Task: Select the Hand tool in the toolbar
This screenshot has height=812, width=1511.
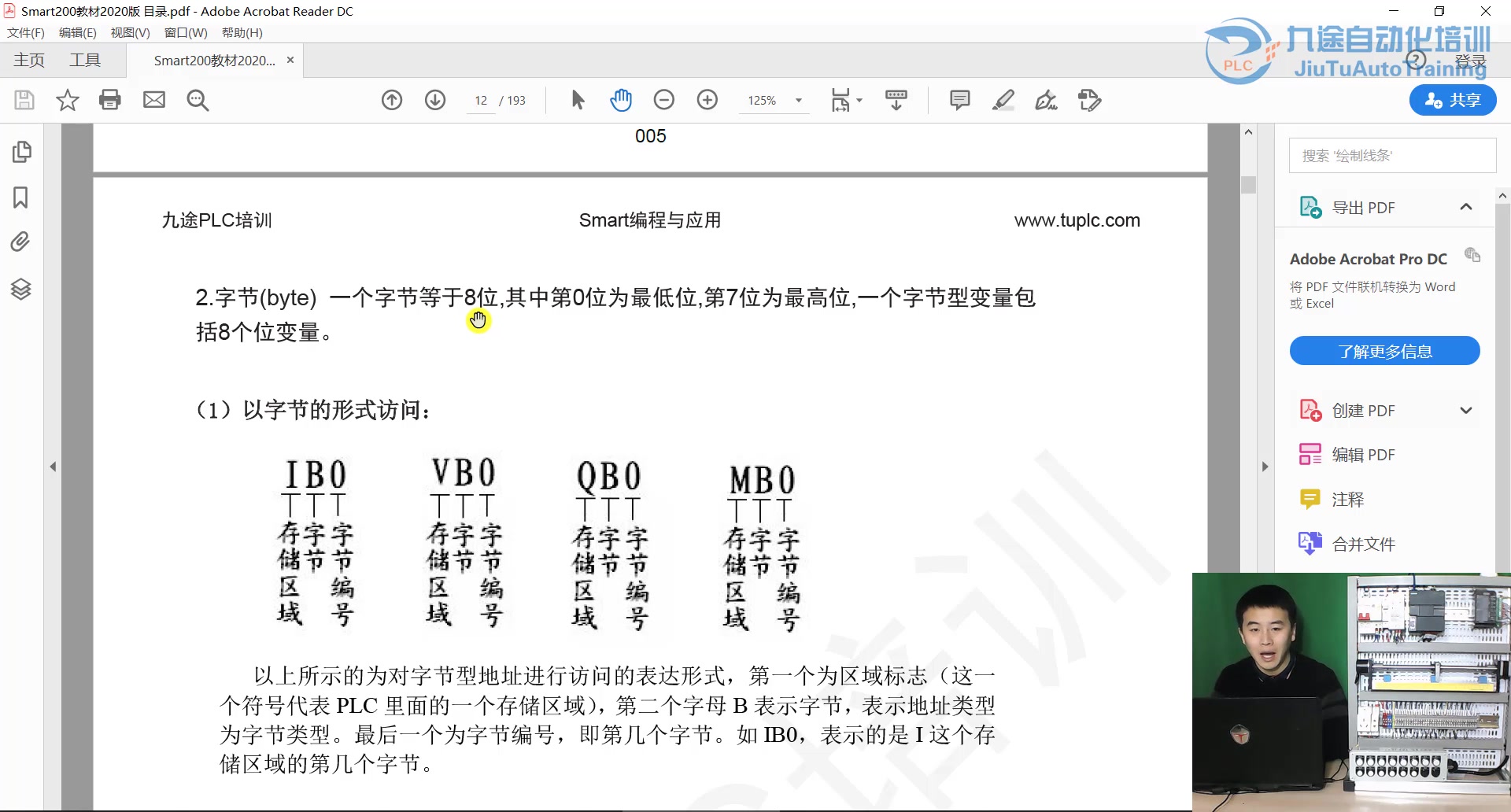Action: click(621, 100)
